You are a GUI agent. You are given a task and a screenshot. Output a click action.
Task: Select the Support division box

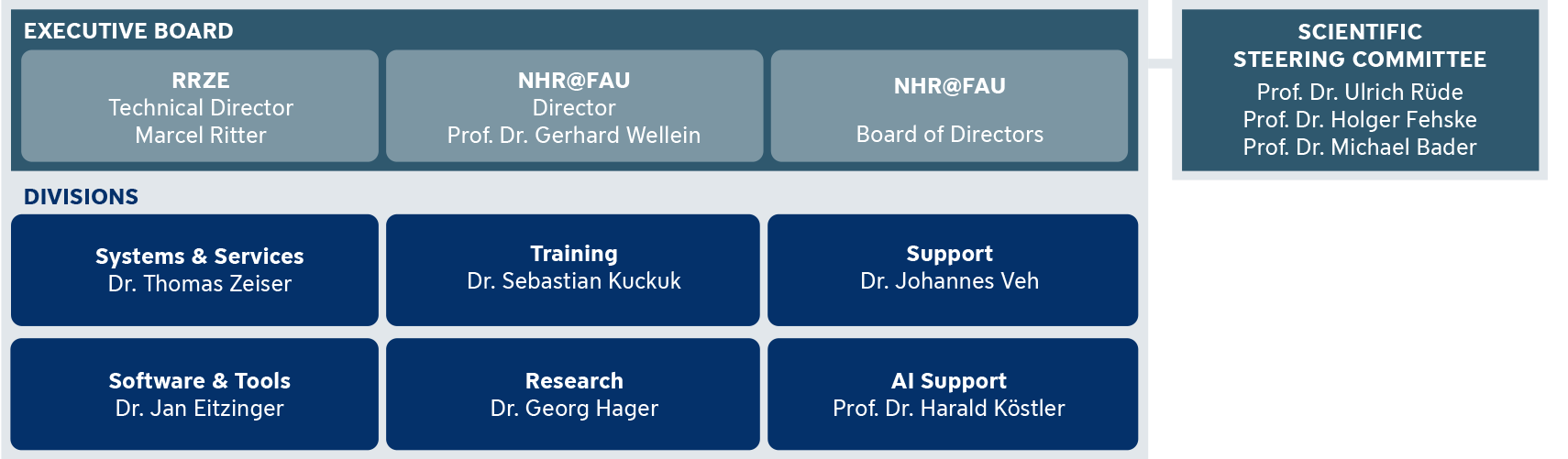tap(953, 270)
